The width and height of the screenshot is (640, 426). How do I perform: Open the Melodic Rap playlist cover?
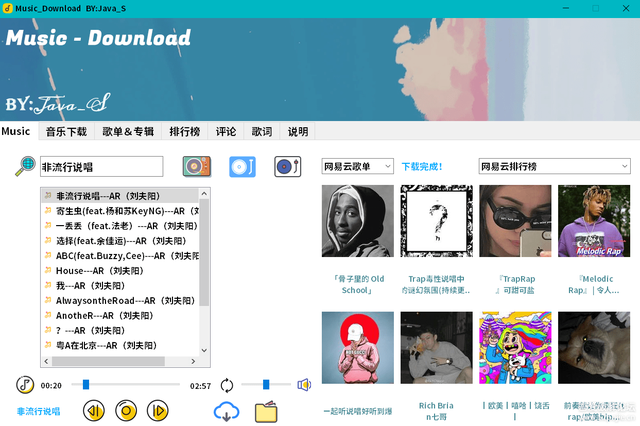click(x=594, y=221)
